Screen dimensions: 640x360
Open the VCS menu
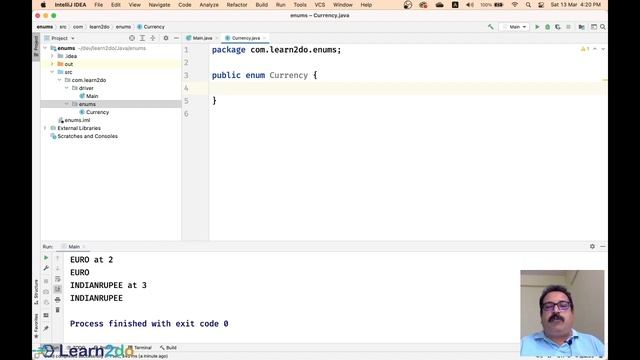tap(320, 5)
